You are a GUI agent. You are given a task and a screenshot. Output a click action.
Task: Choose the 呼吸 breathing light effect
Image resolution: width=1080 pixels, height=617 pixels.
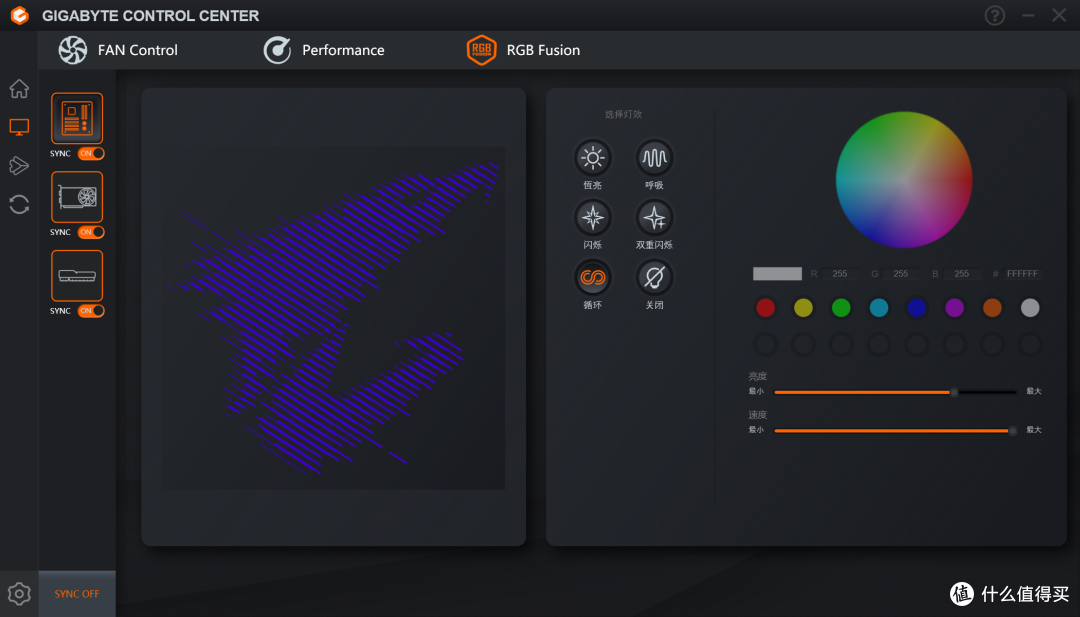tap(654, 158)
